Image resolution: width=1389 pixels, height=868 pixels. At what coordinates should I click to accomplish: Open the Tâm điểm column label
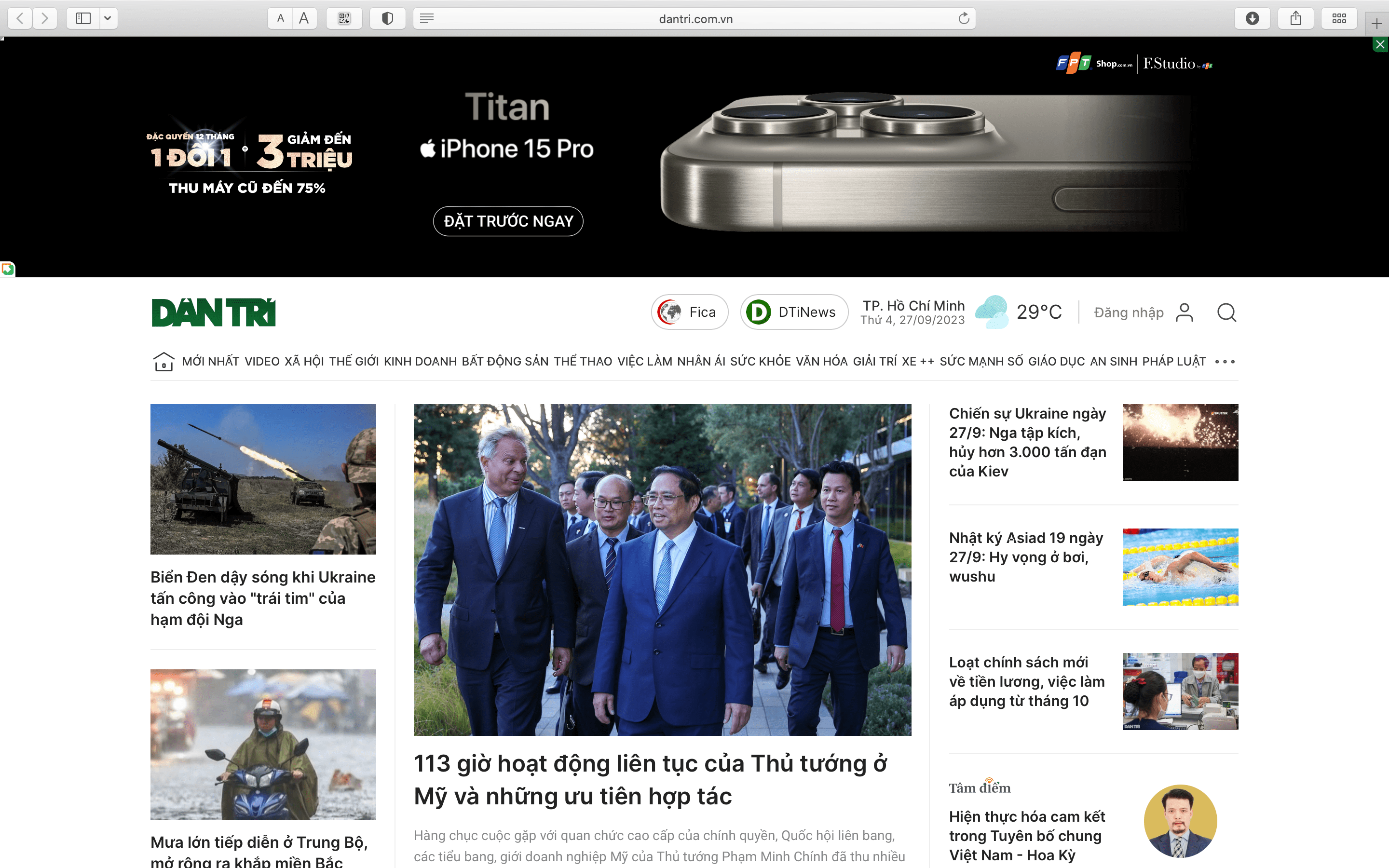(x=980, y=787)
